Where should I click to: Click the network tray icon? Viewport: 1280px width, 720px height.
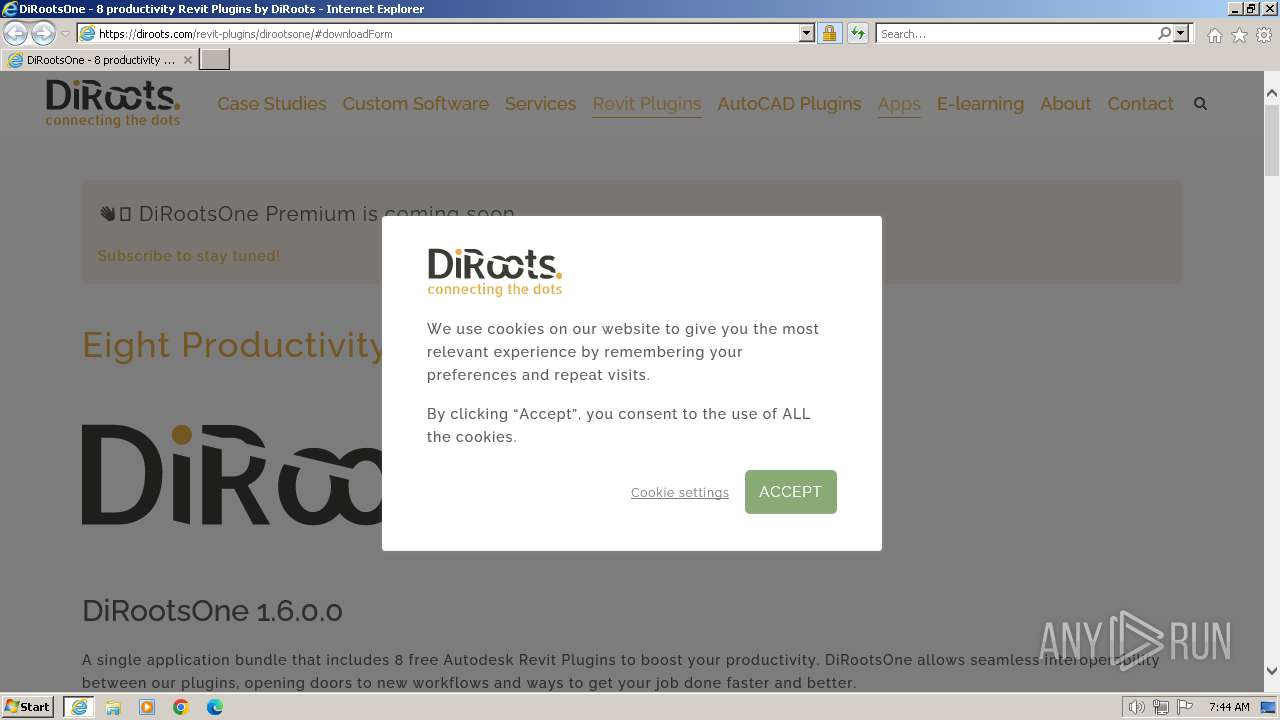pyautogui.click(x=1161, y=707)
